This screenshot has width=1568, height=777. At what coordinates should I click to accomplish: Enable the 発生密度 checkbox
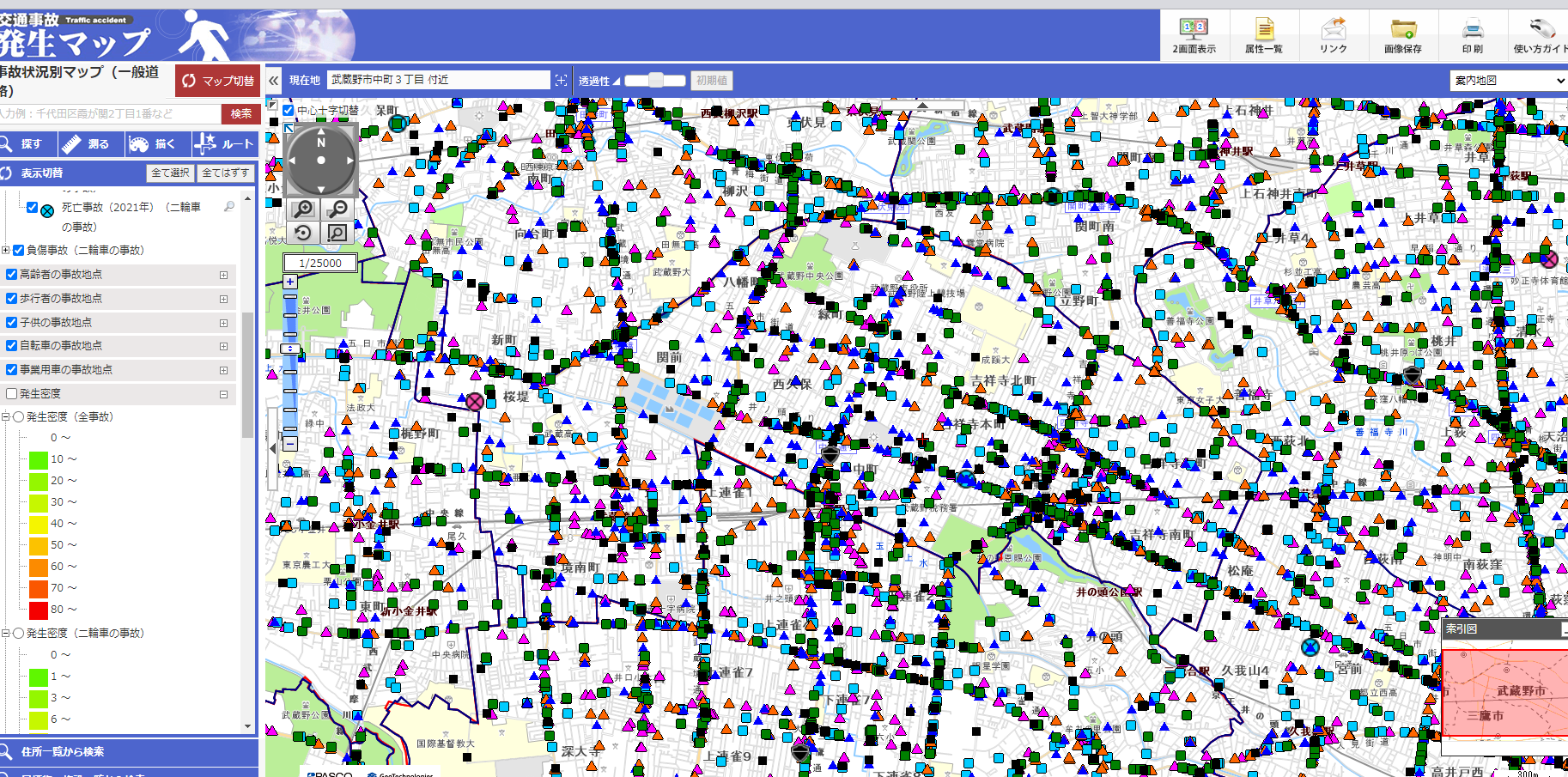coord(11,394)
